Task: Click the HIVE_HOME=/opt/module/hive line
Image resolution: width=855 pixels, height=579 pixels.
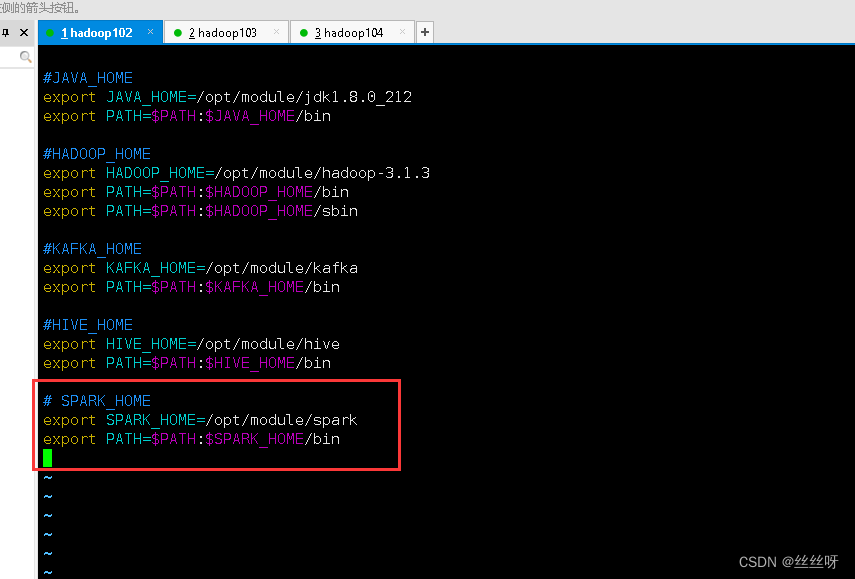Action: [x=191, y=344]
